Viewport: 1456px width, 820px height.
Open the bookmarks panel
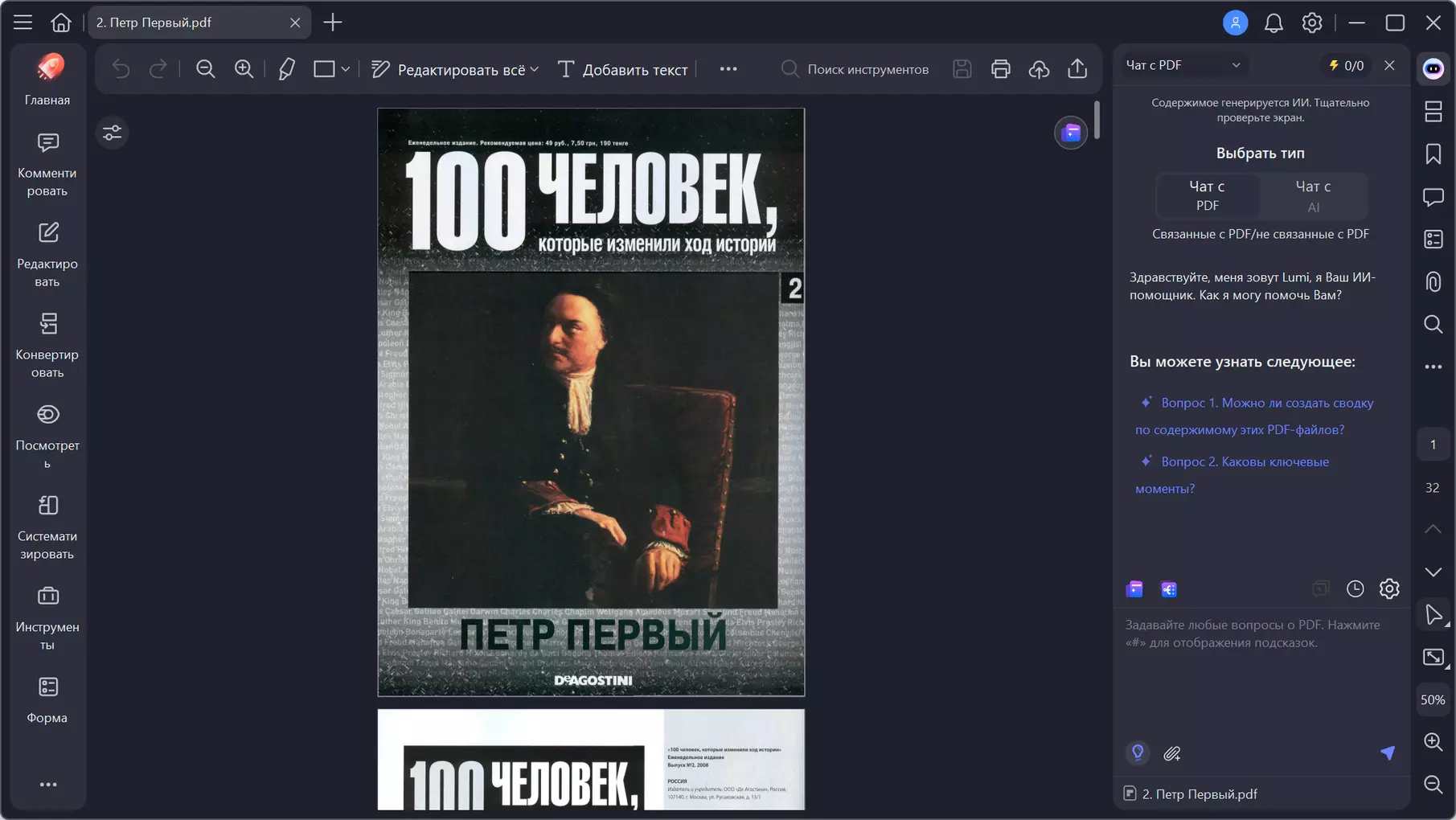1433,154
